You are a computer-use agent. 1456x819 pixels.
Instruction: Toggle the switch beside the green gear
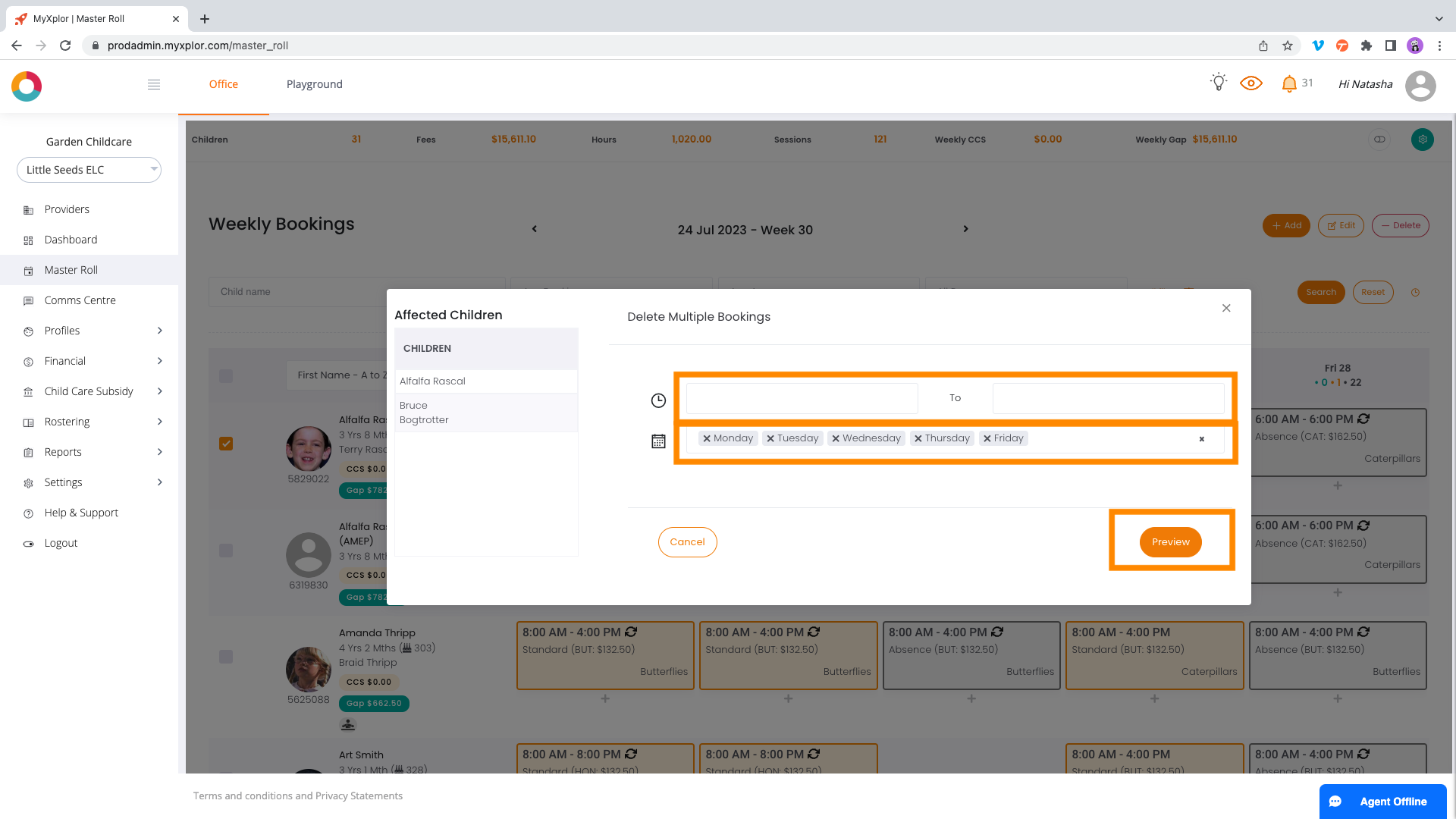[1379, 140]
